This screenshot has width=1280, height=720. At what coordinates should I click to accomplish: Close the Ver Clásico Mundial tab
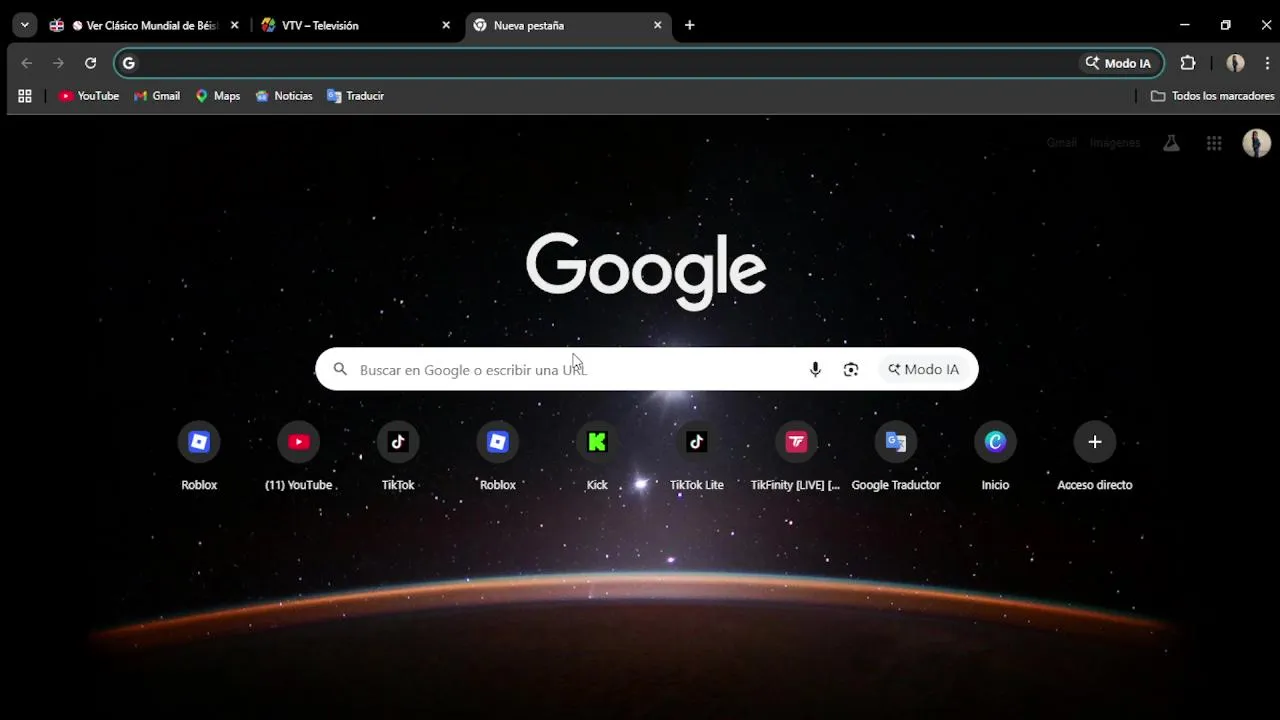coord(235,25)
